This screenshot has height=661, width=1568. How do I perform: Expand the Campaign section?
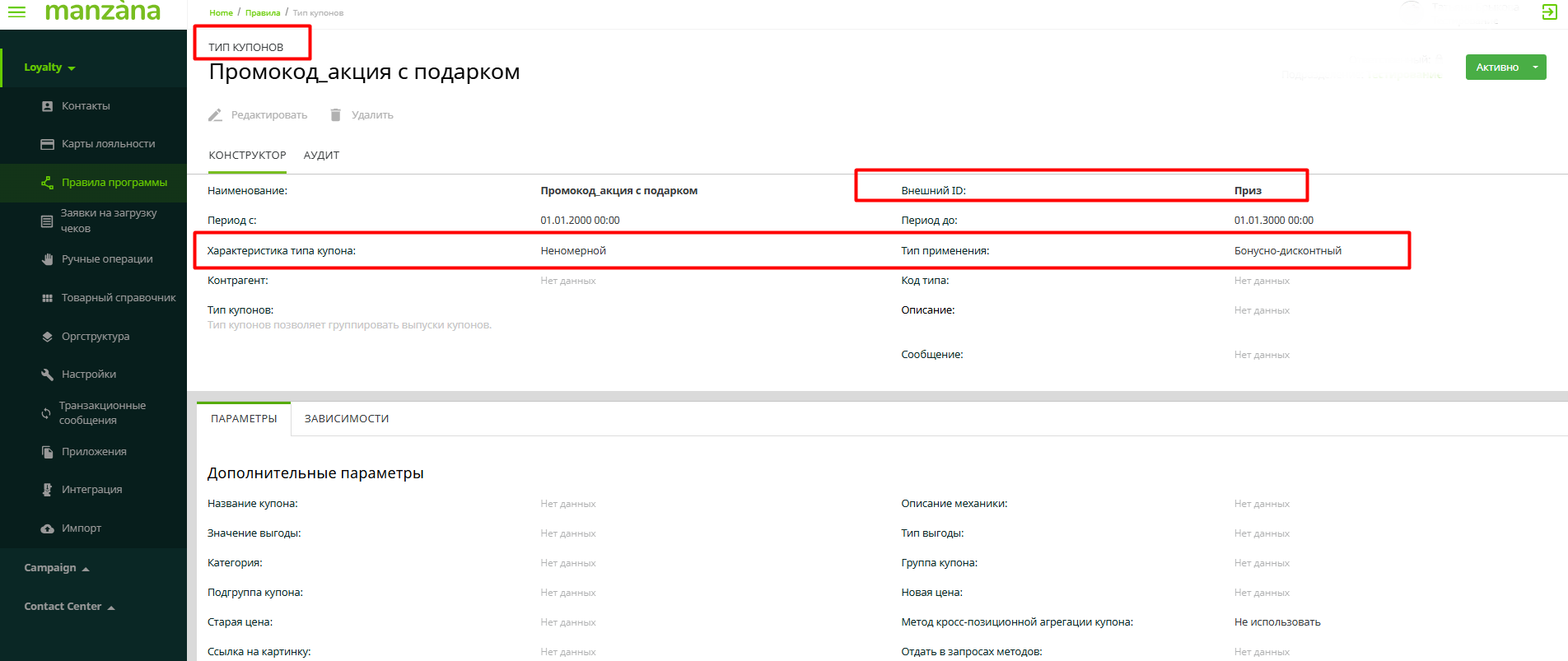point(56,568)
